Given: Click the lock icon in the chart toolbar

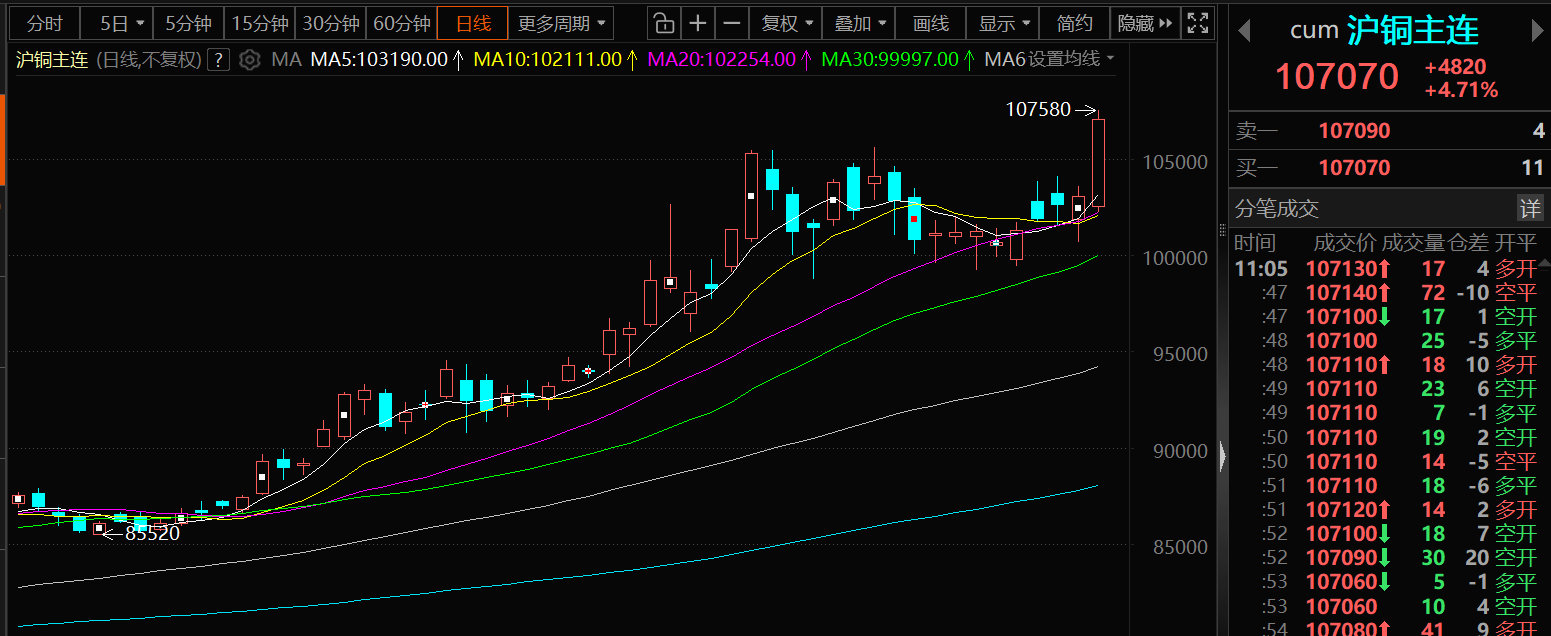Looking at the screenshot, I should (x=662, y=23).
